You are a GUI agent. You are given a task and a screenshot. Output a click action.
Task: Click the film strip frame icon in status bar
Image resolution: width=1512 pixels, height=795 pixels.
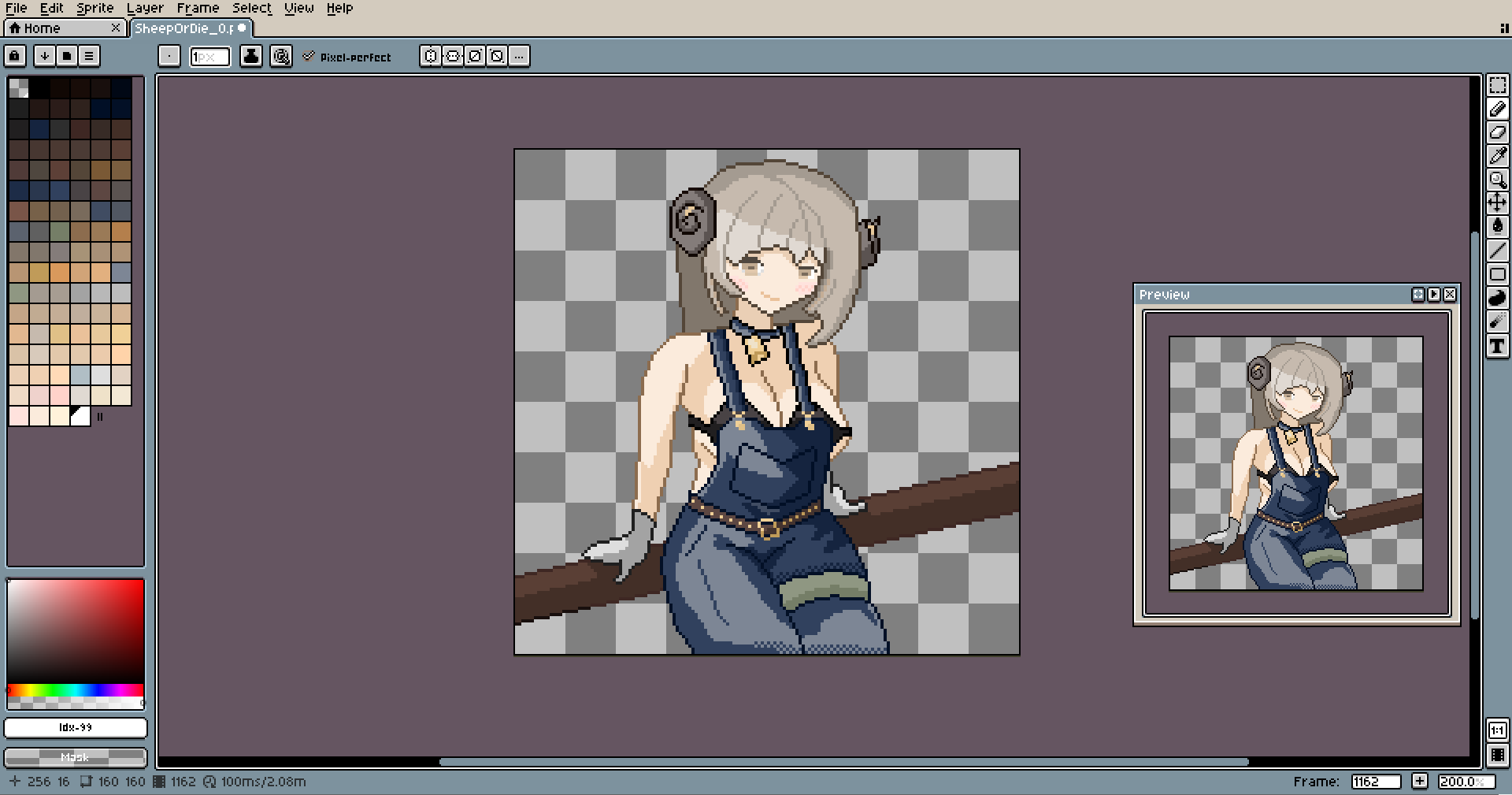158,782
